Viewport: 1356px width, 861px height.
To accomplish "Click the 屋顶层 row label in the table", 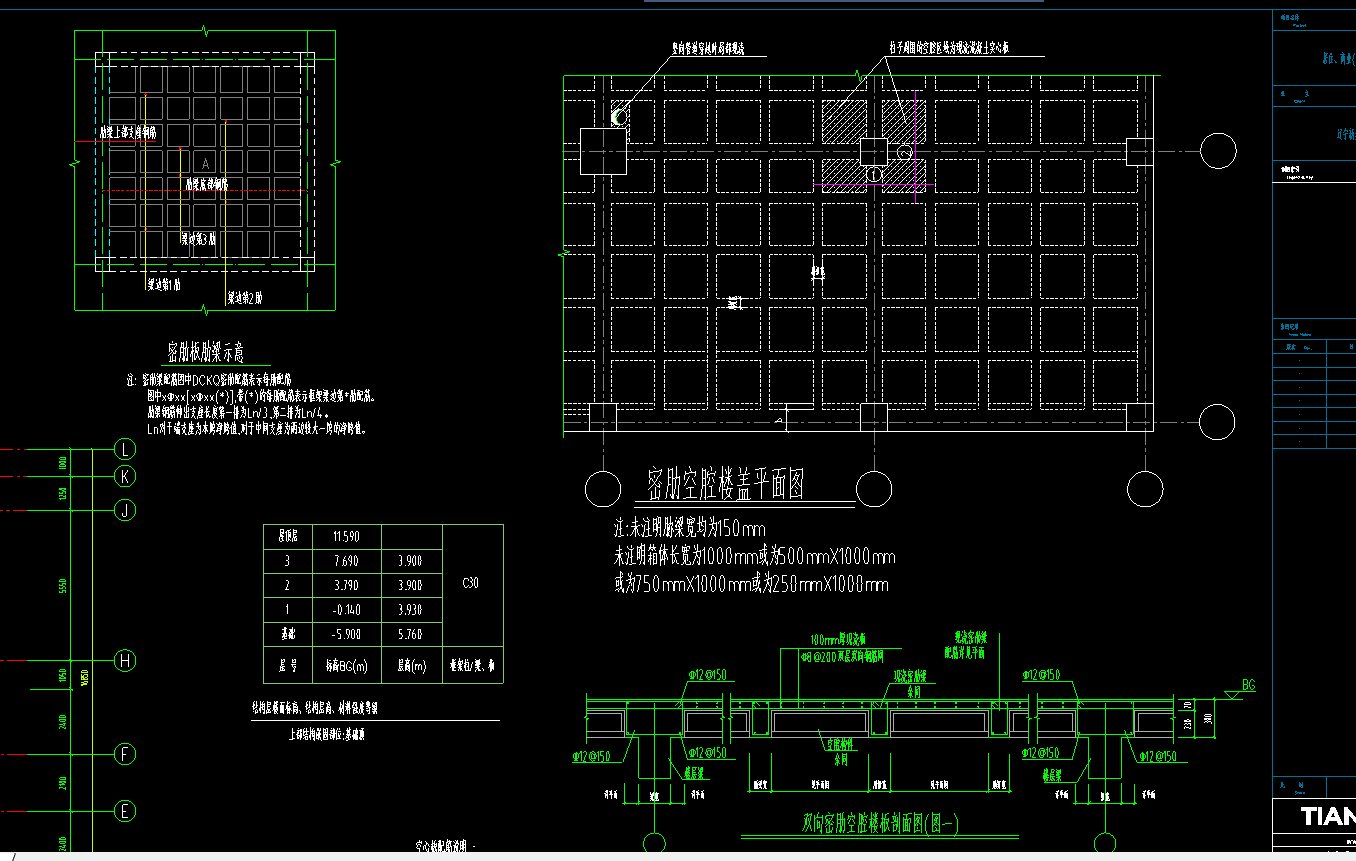I will [x=288, y=537].
